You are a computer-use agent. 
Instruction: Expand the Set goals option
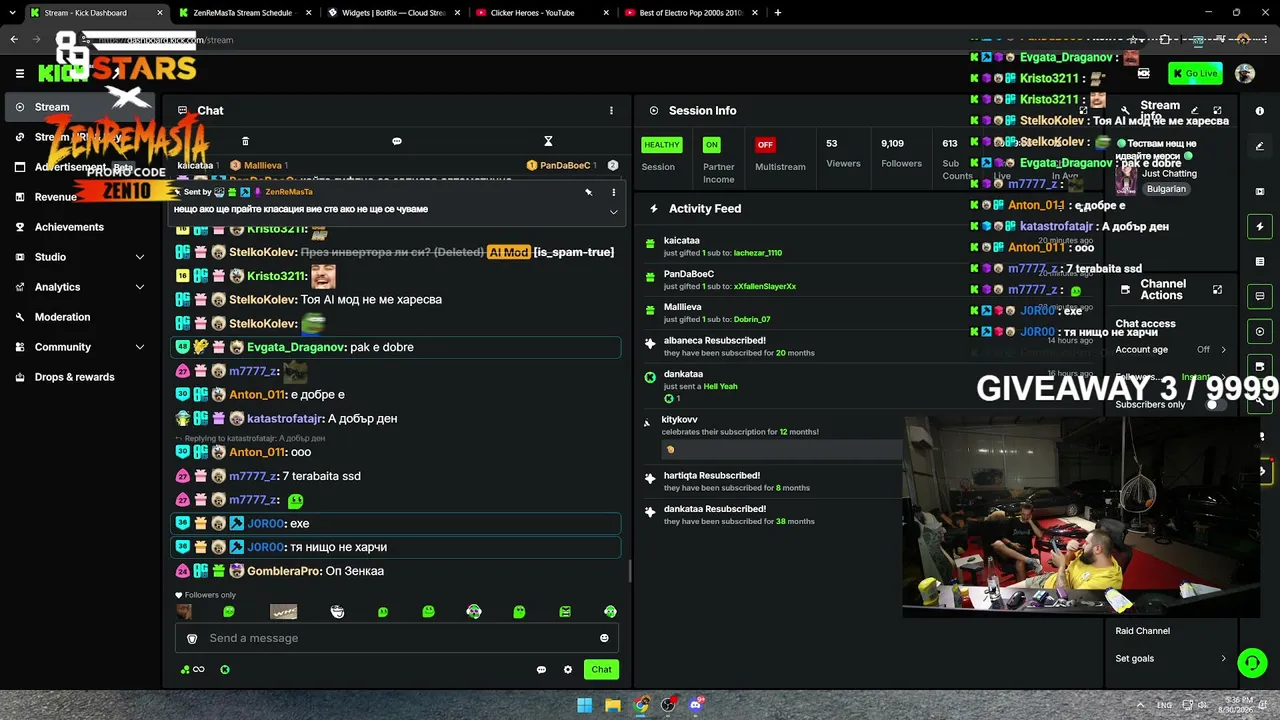1170,658
